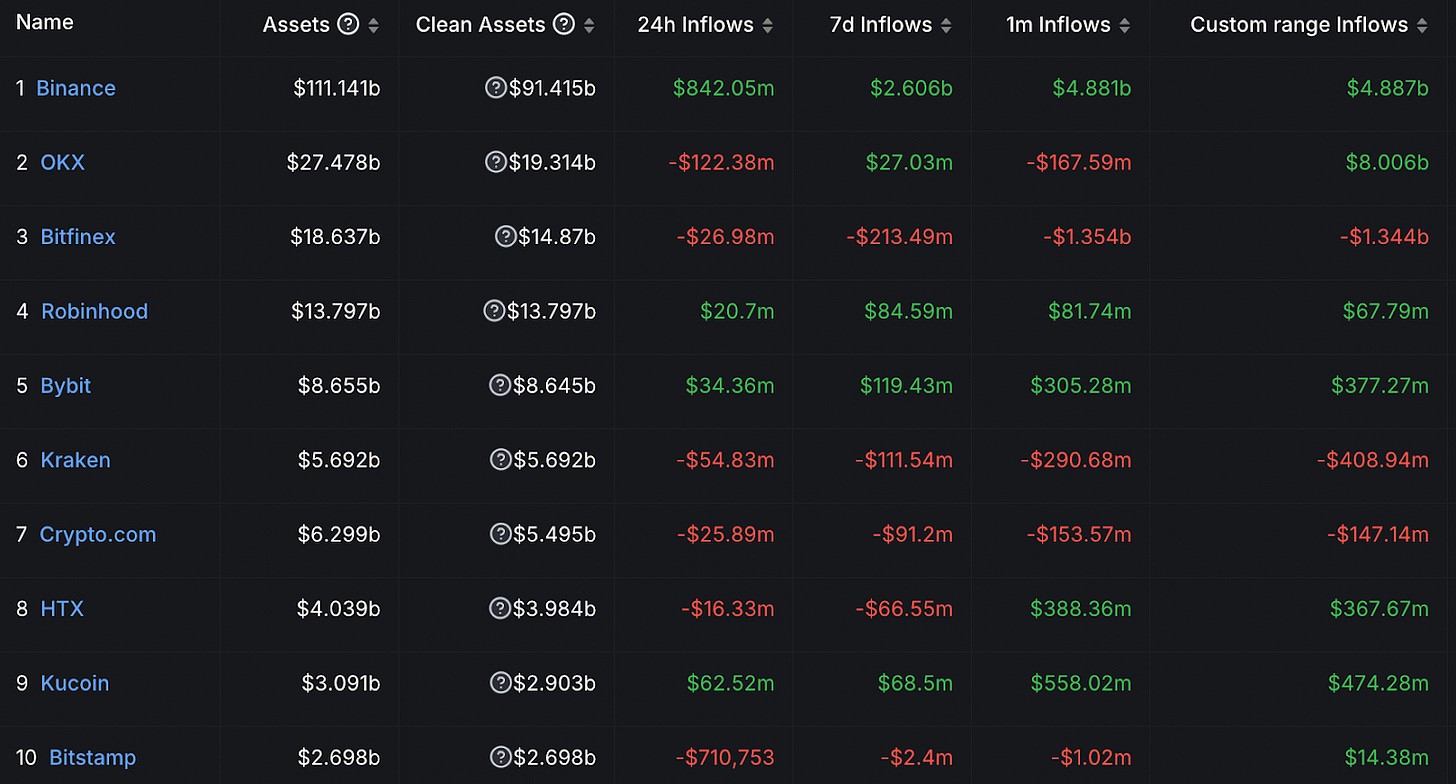
Task: Open the Kucoin exchange link
Action: 75,683
